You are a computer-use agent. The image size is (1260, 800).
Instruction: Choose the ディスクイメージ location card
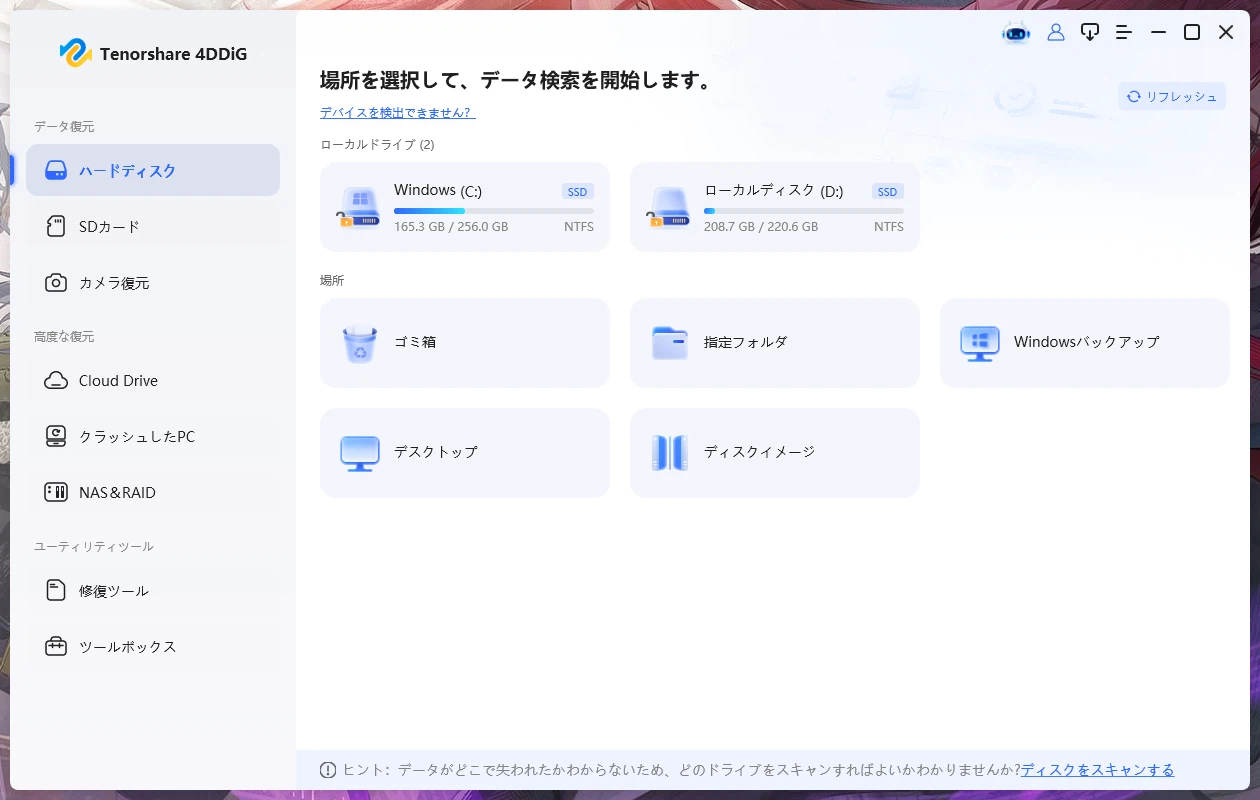[775, 453]
